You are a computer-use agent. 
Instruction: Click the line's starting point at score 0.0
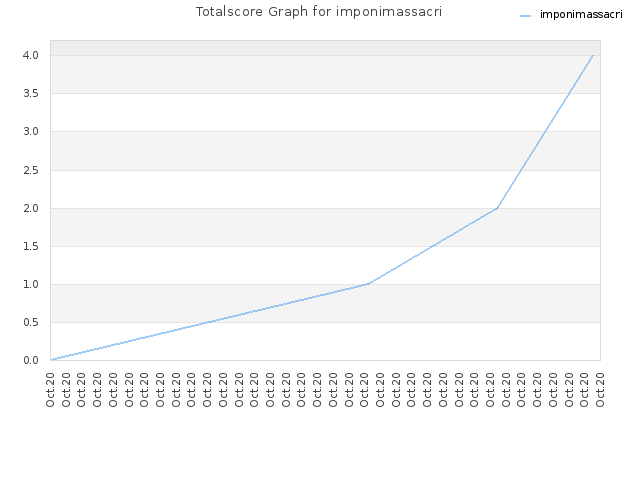tap(51, 360)
